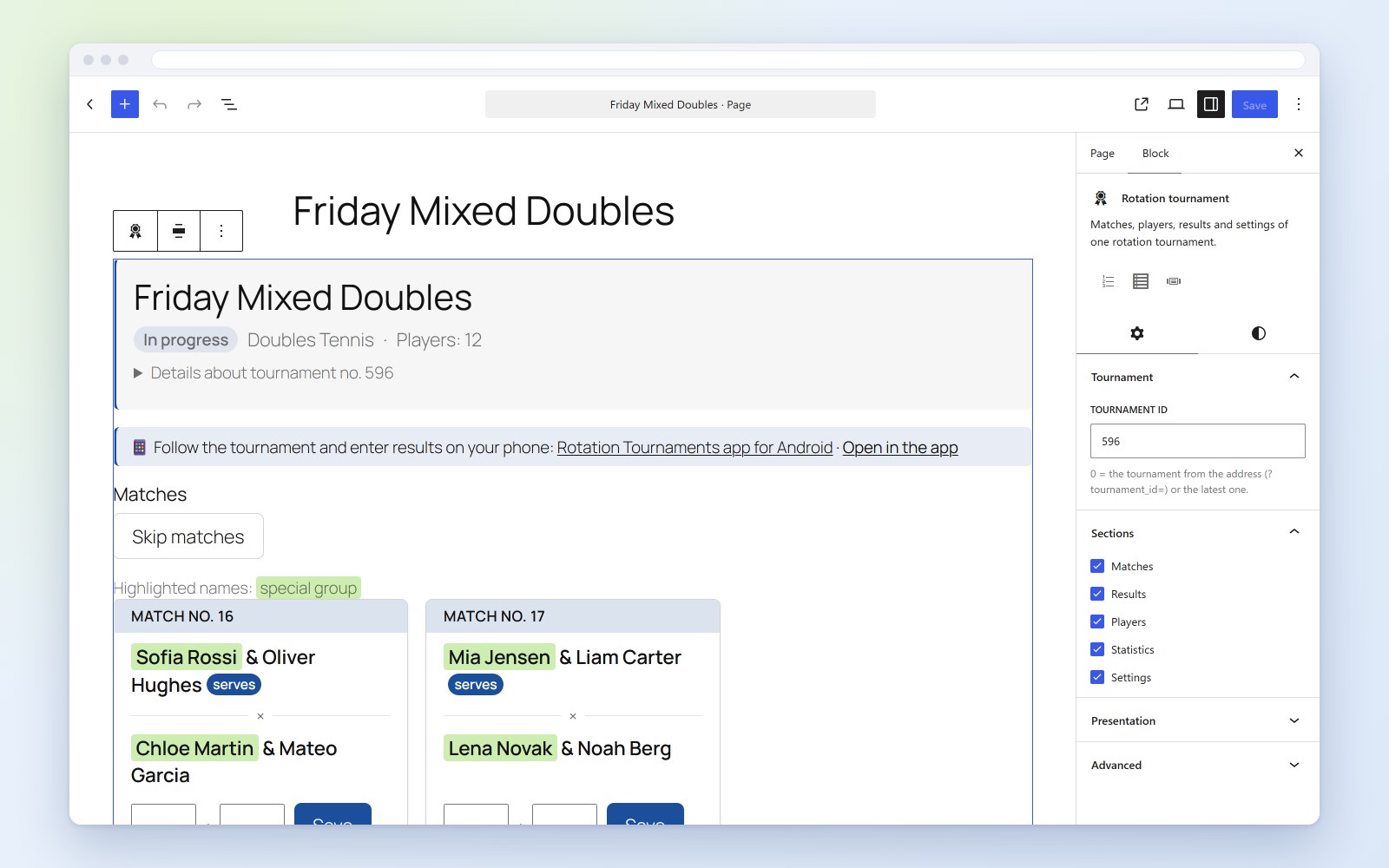Image resolution: width=1389 pixels, height=868 pixels.
Task: Open the block styles half-circle tab
Action: [1259, 333]
